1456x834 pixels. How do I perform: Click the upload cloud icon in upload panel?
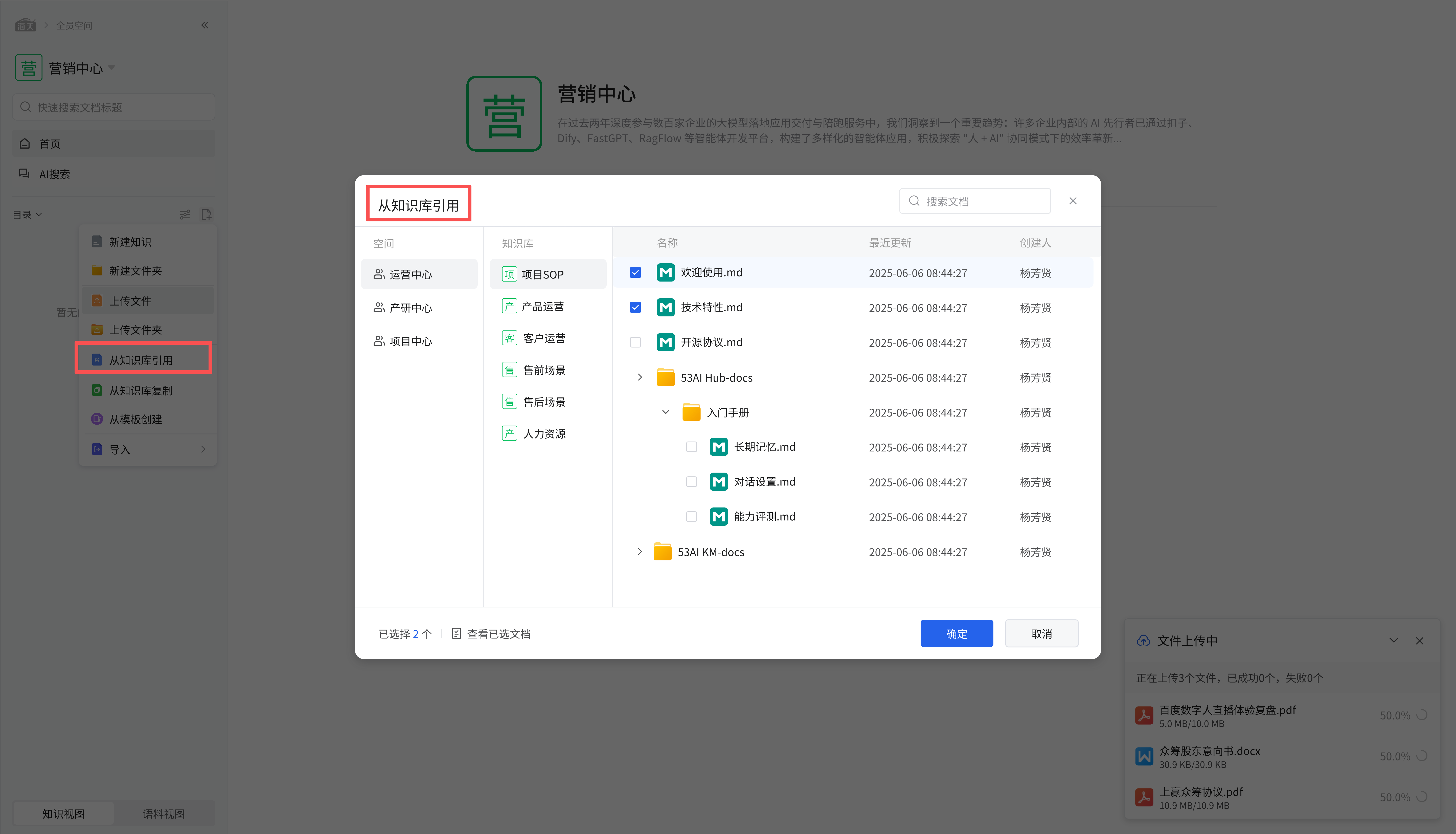(1143, 641)
